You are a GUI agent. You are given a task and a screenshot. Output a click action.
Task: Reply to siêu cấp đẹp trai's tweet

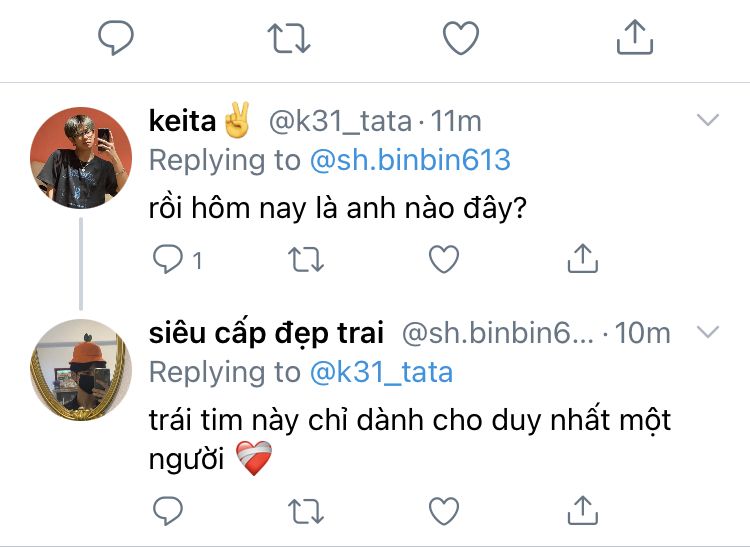(166, 511)
